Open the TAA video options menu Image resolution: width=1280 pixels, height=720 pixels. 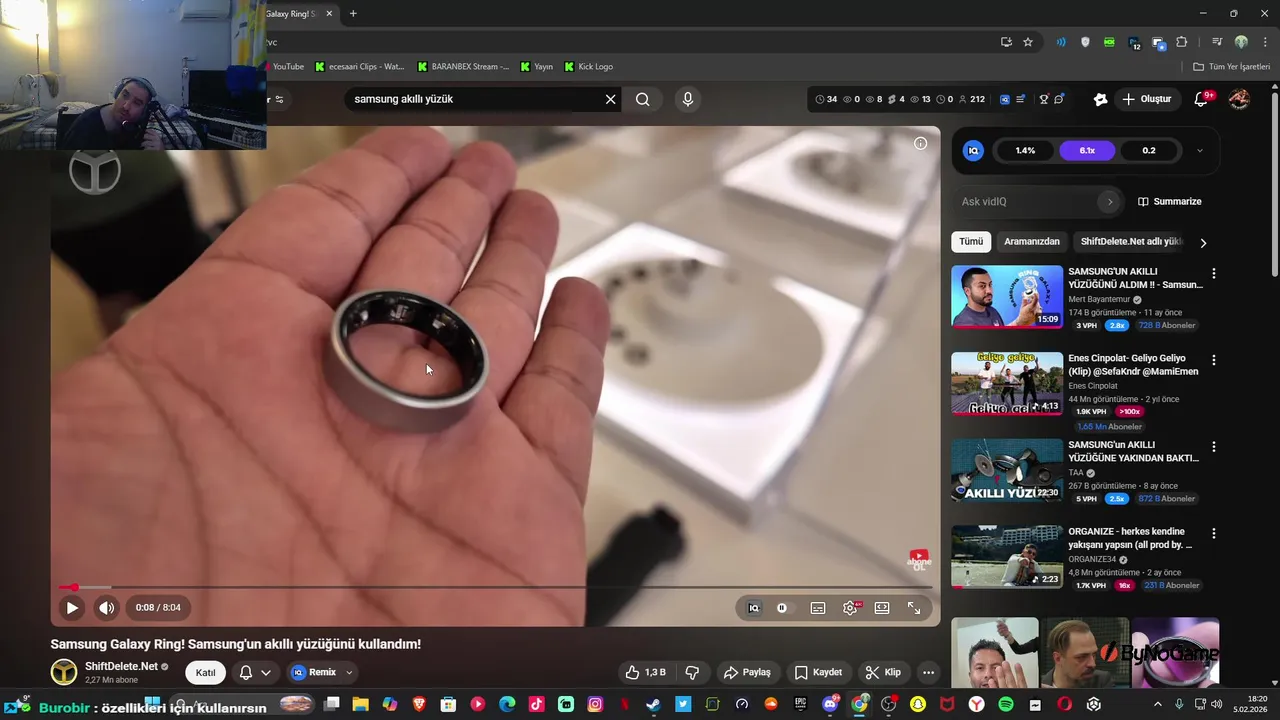pyautogui.click(x=1214, y=447)
